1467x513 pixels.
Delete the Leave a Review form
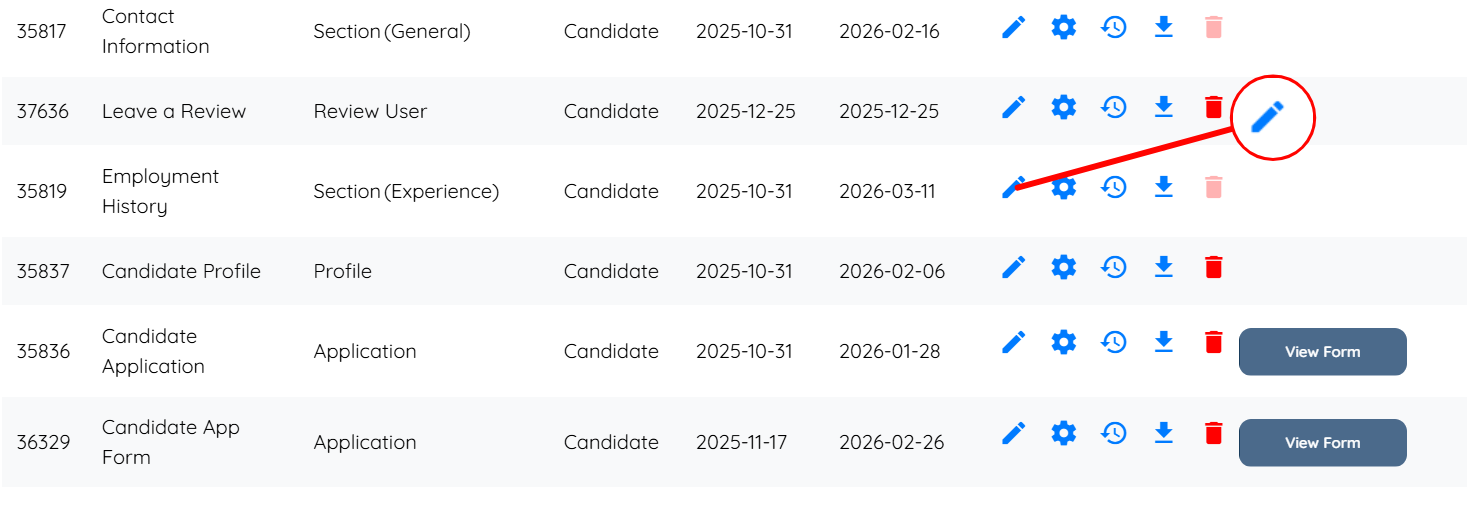(x=1213, y=107)
